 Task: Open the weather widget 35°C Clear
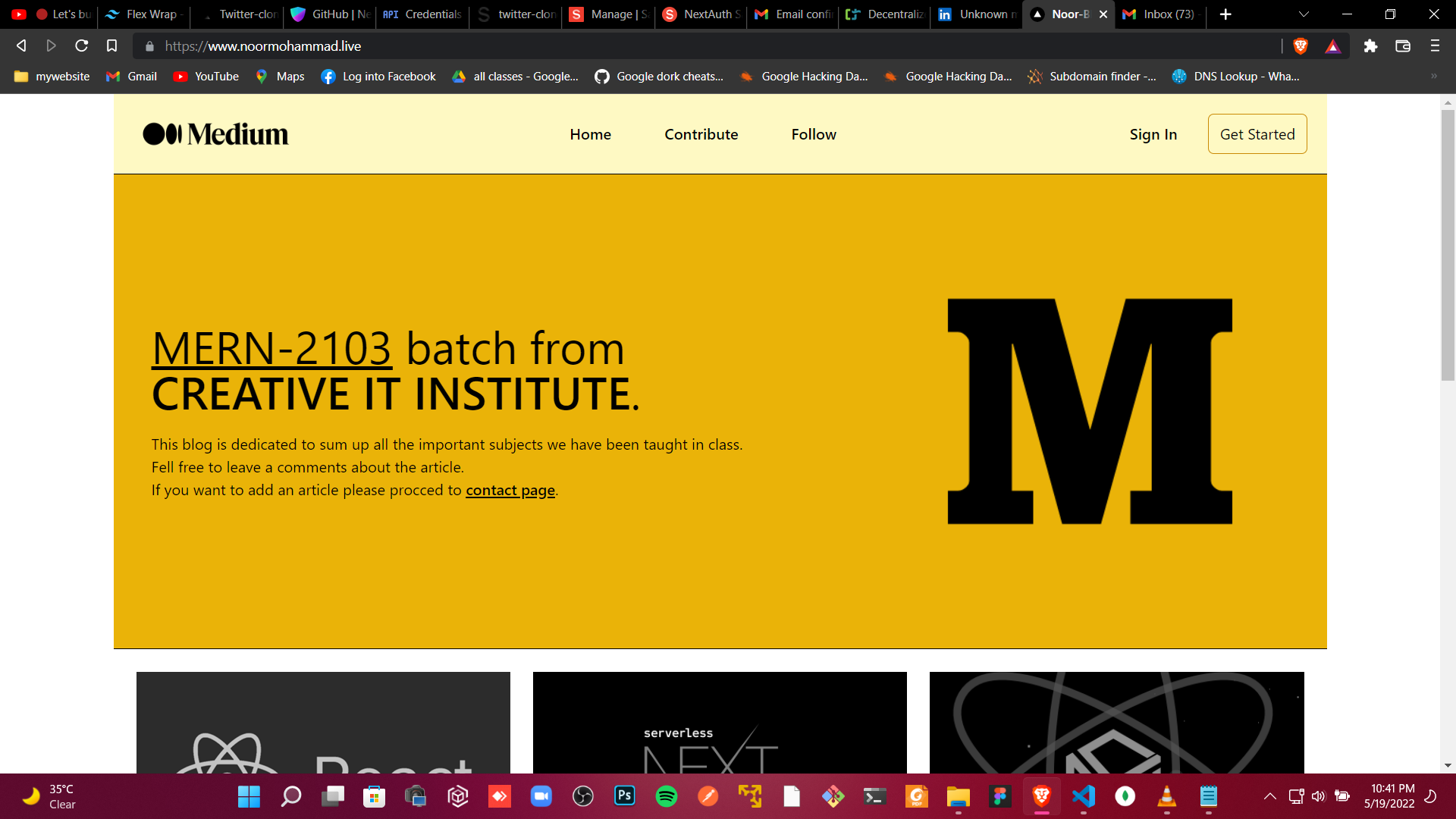49,796
